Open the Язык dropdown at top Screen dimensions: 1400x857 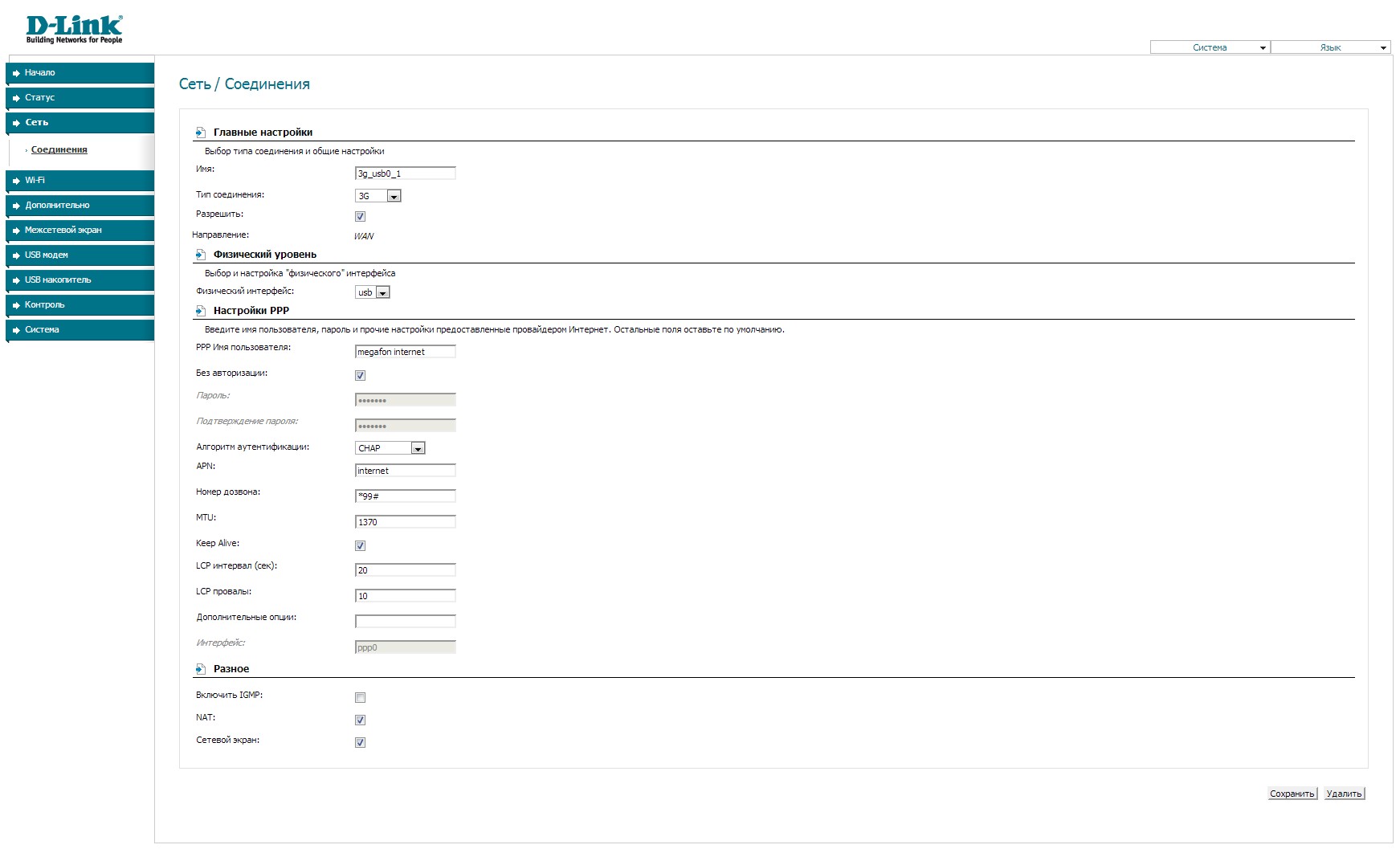(x=1330, y=47)
